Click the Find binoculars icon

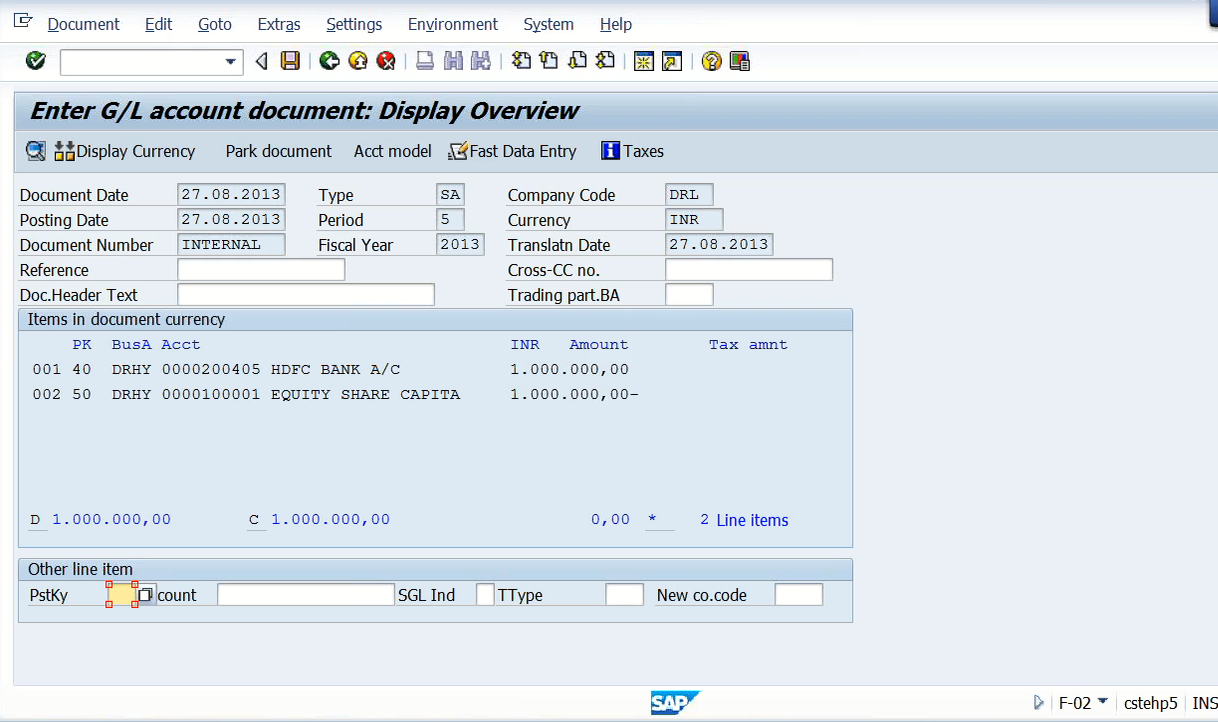point(453,62)
